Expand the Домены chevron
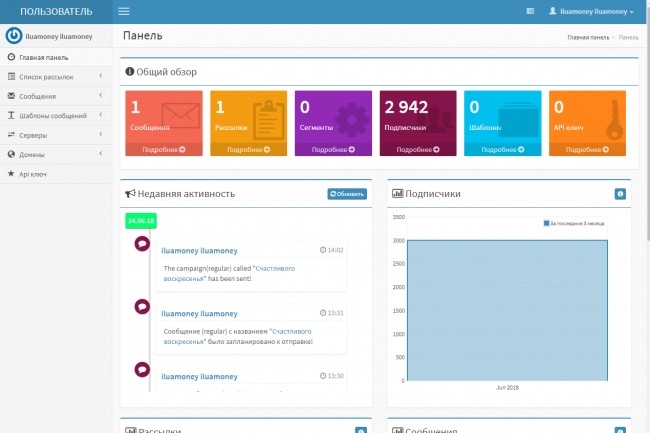This screenshot has height=433, width=650. pos(101,154)
